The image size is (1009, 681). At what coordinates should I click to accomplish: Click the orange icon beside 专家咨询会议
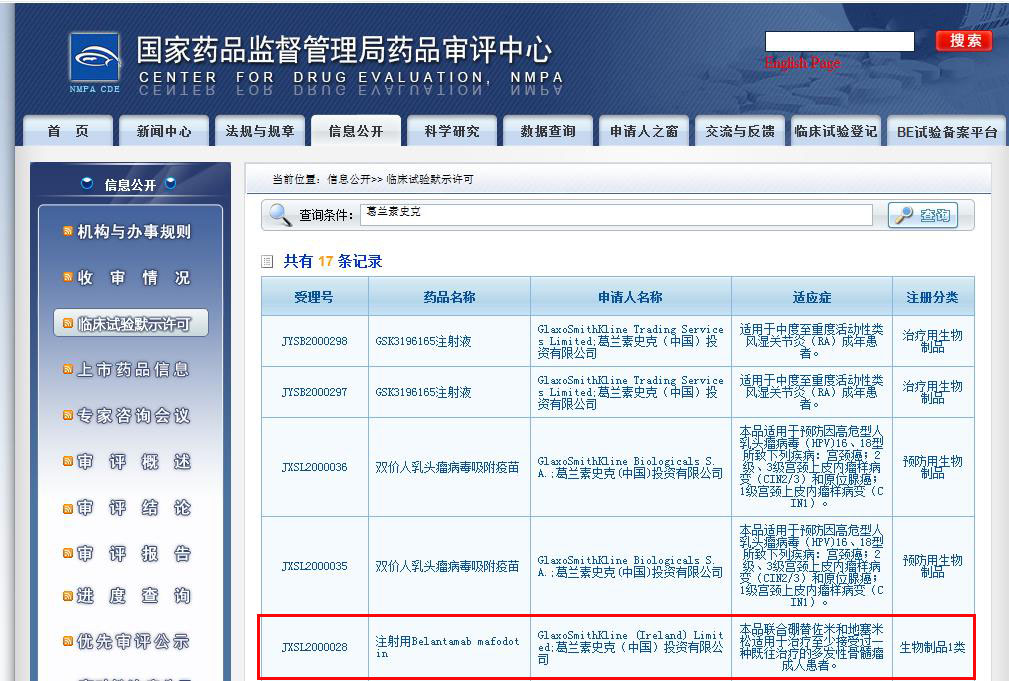tap(68, 416)
